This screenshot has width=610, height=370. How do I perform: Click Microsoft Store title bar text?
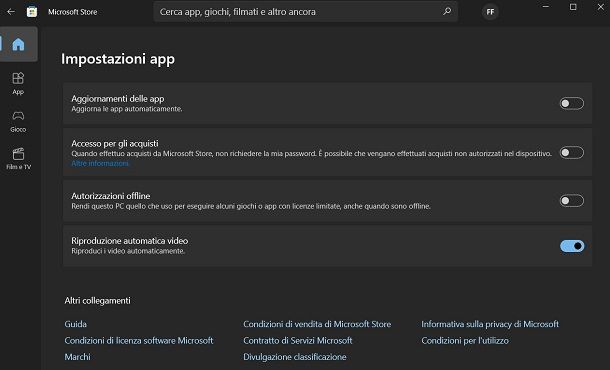[73, 12]
